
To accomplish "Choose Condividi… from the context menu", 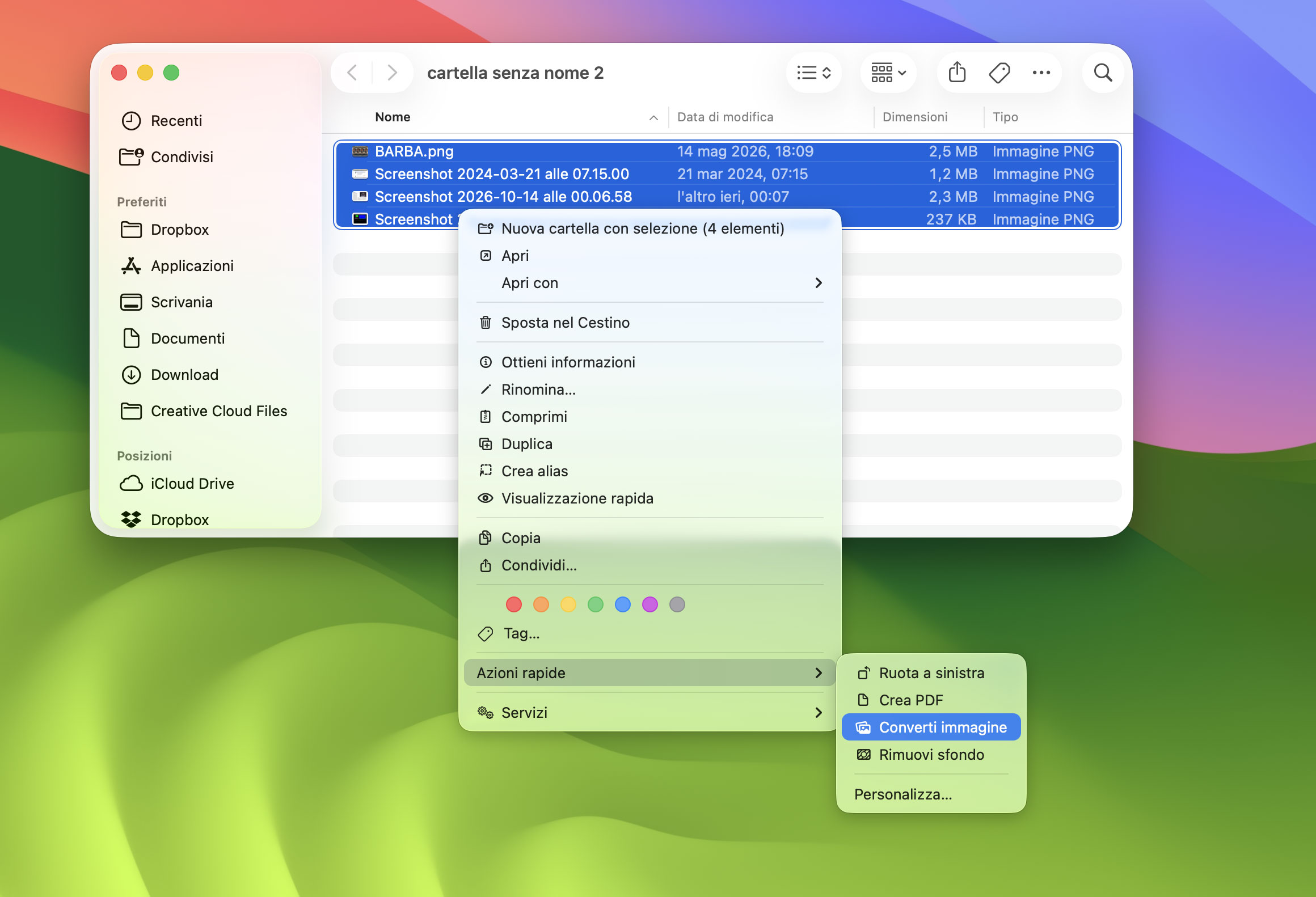I will pyautogui.click(x=649, y=565).
